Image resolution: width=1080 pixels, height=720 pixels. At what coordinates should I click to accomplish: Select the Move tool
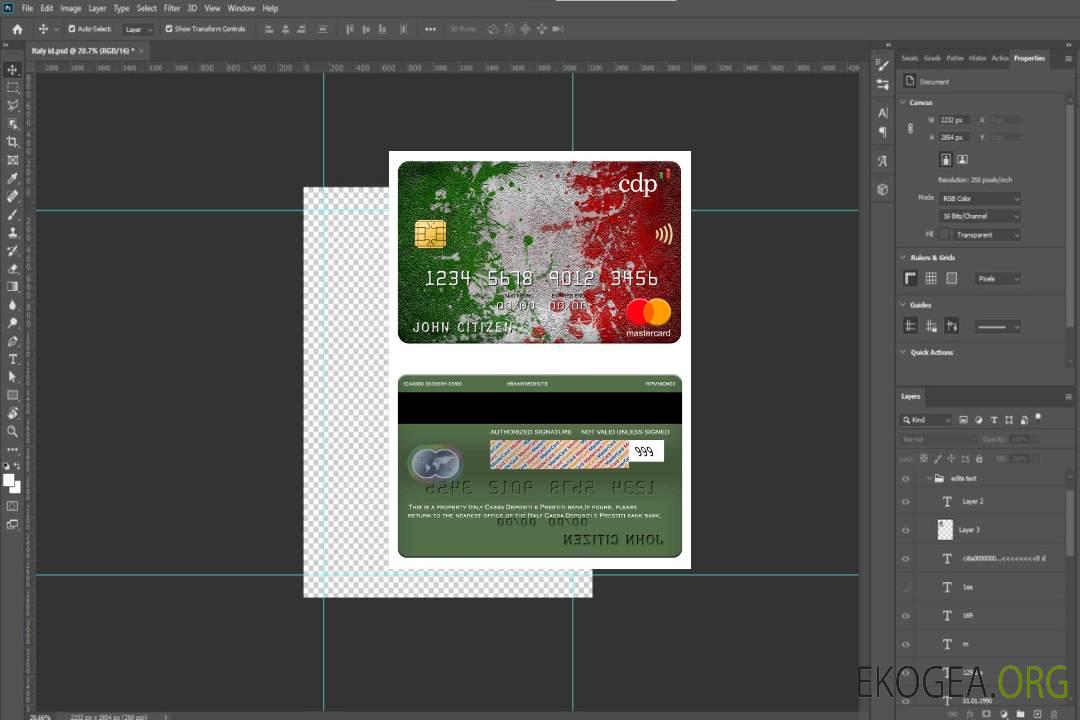coord(12,70)
